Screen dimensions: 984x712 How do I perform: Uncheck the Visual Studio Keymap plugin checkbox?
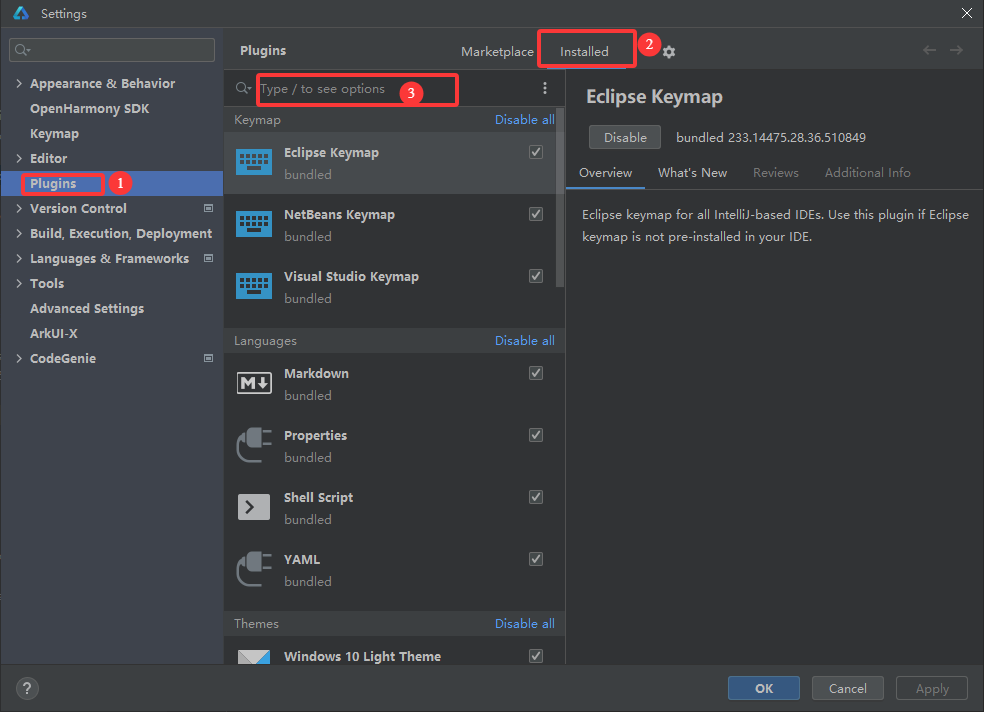(536, 276)
